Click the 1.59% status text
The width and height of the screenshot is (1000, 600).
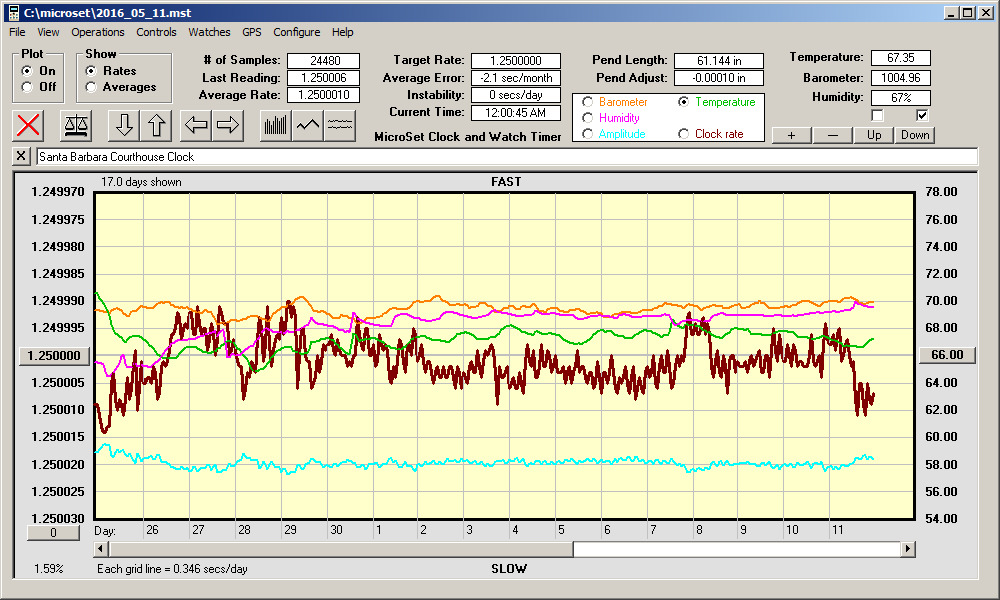click(x=48, y=569)
